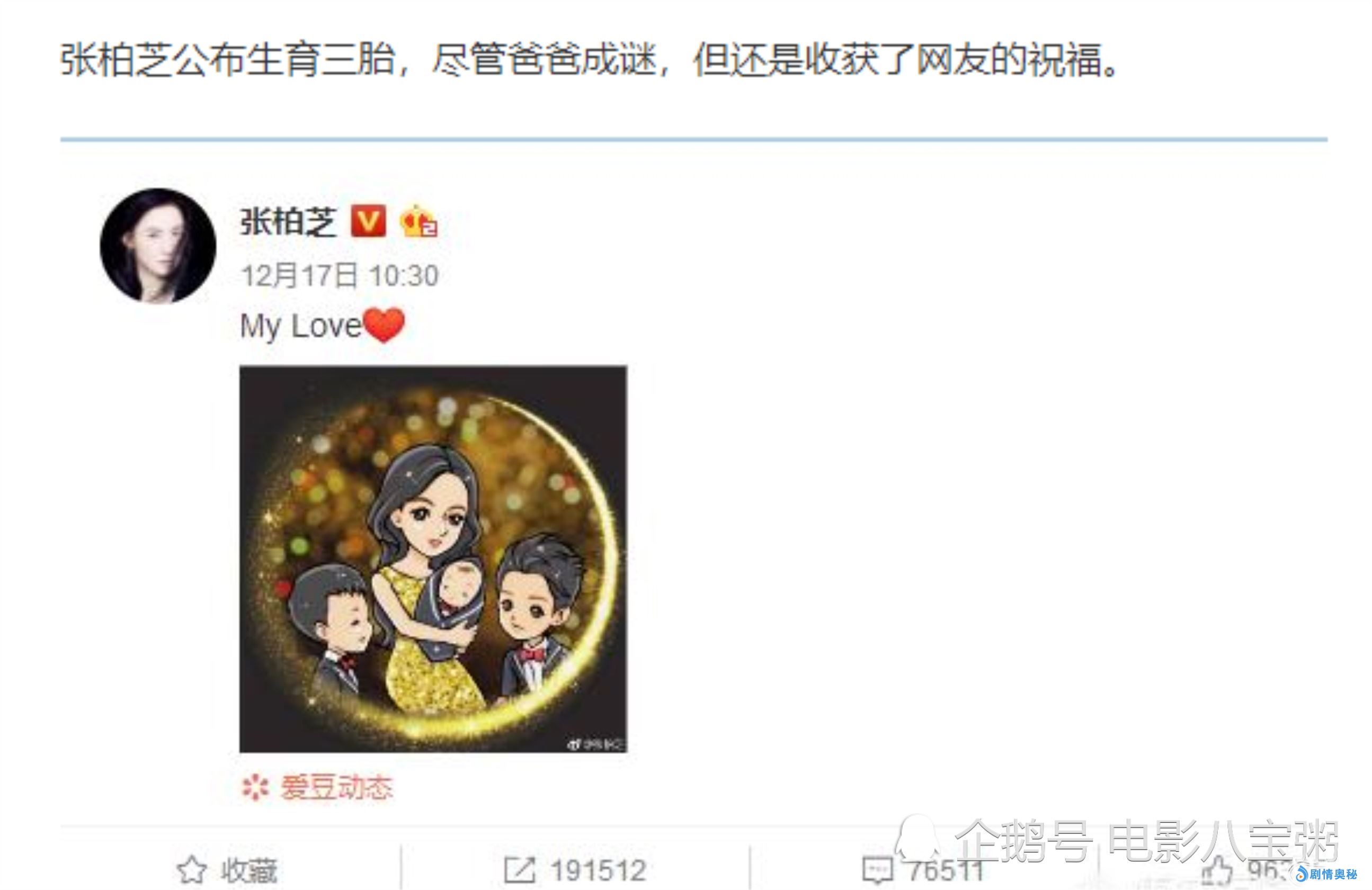Click the star favorite icon
This screenshot has width=1372, height=890.
(x=191, y=870)
